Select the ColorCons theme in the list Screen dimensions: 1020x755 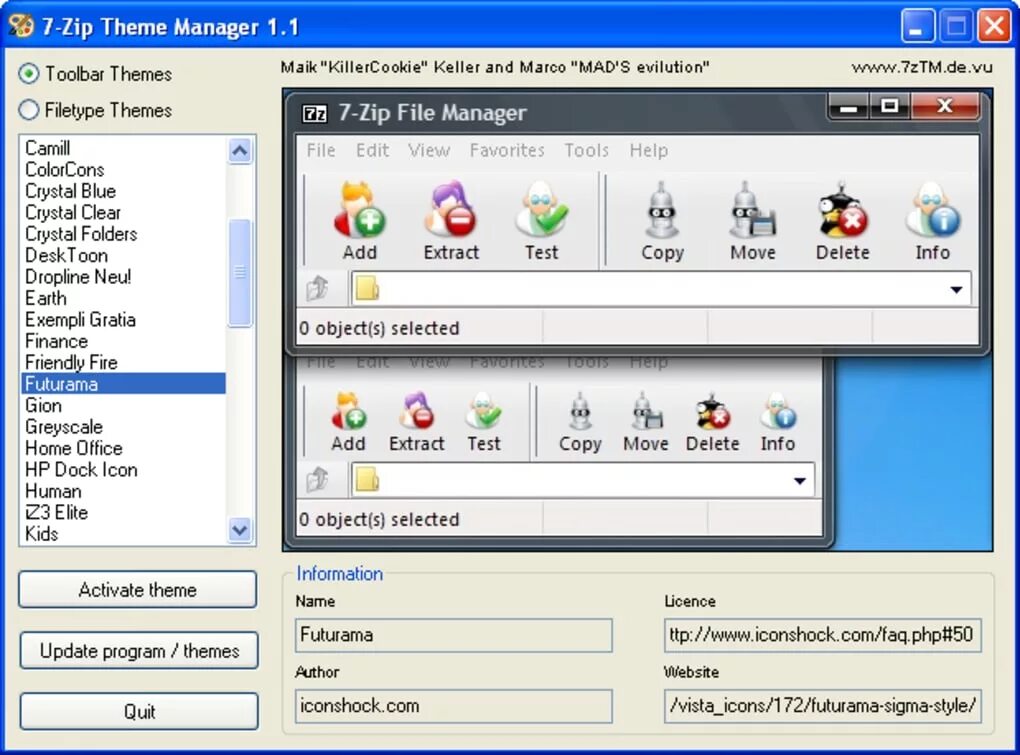pos(124,170)
